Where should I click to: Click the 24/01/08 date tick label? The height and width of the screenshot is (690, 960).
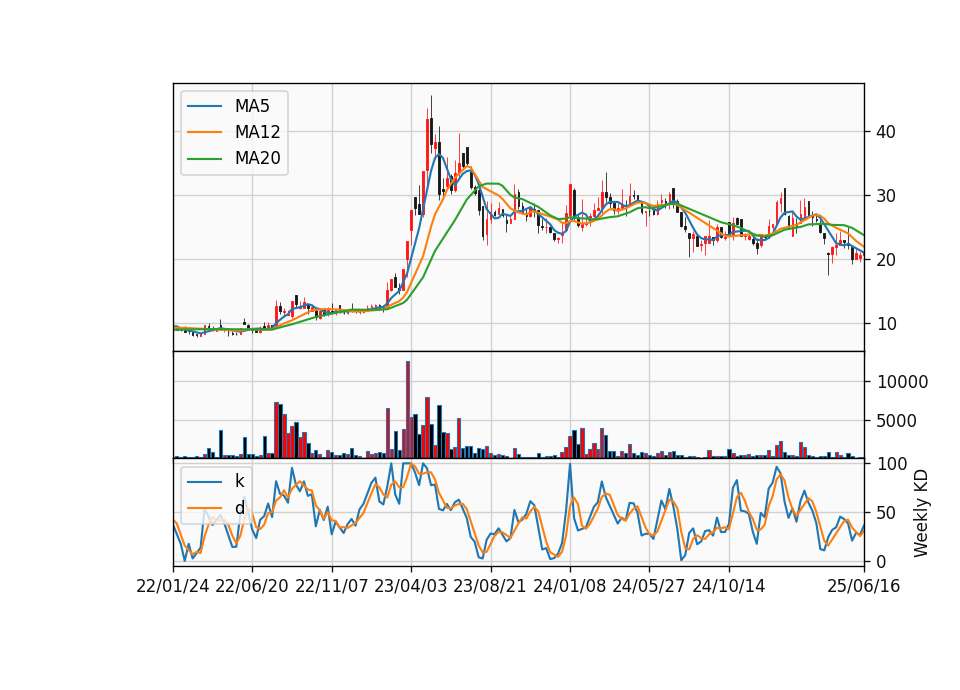coord(569,586)
